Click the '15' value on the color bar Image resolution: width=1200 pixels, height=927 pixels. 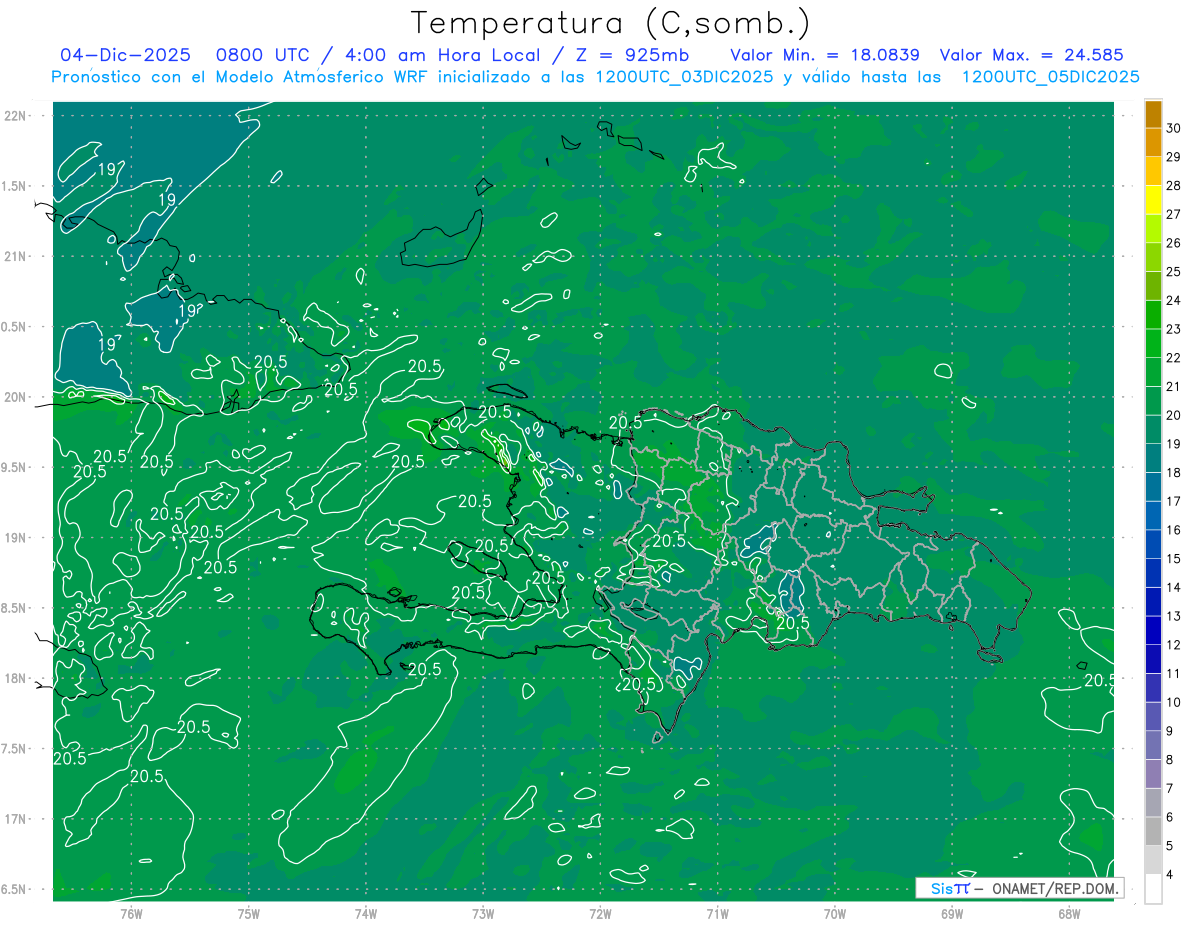[1174, 559]
